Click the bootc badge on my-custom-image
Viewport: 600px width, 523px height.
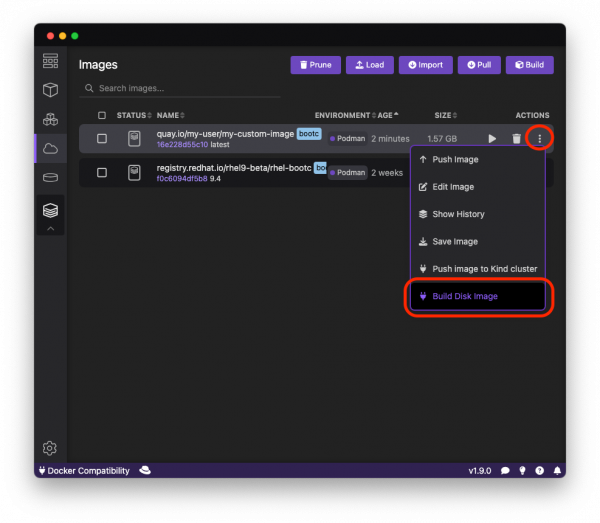click(x=309, y=134)
